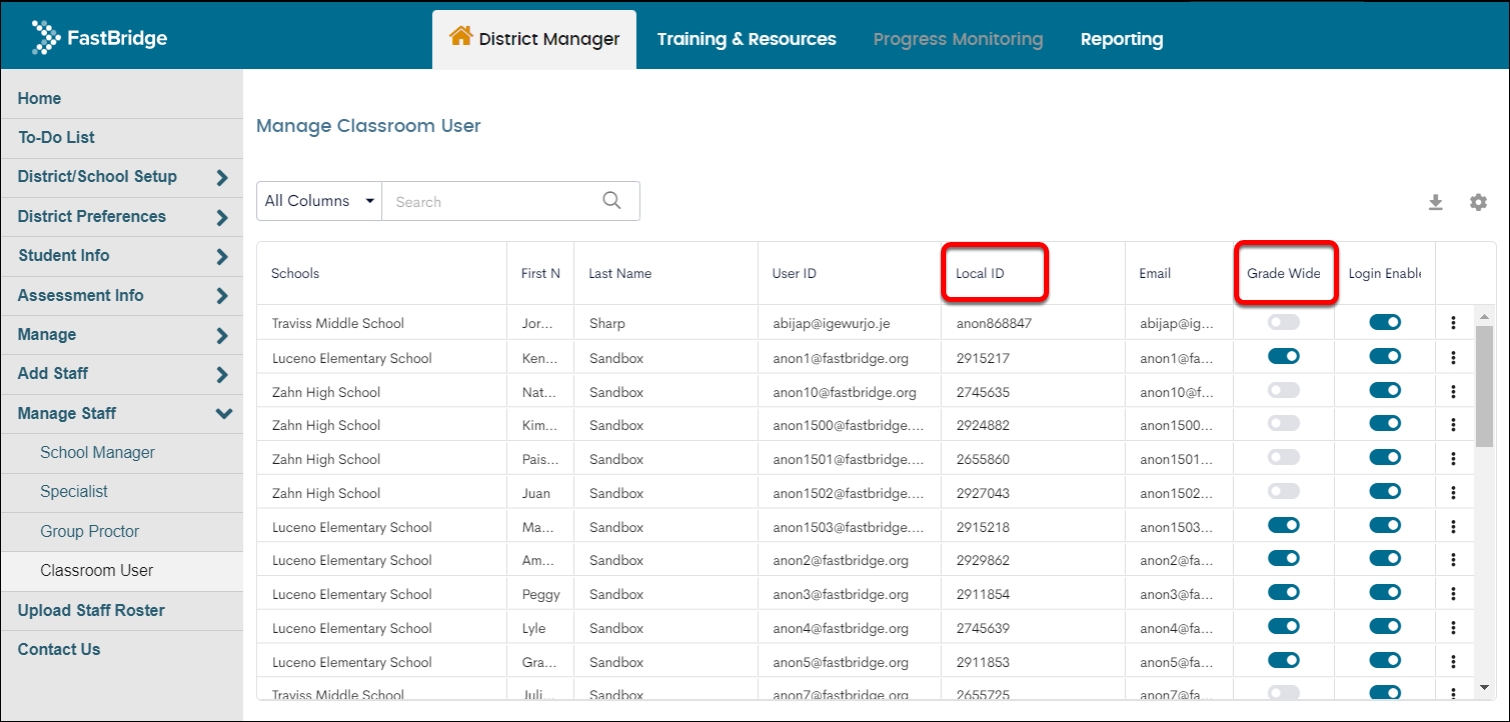Image resolution: width=1510 pixels, height=722 pixels.
Task: Open row menu for anon5@fastbridge.org
Action: point(1453,661)
